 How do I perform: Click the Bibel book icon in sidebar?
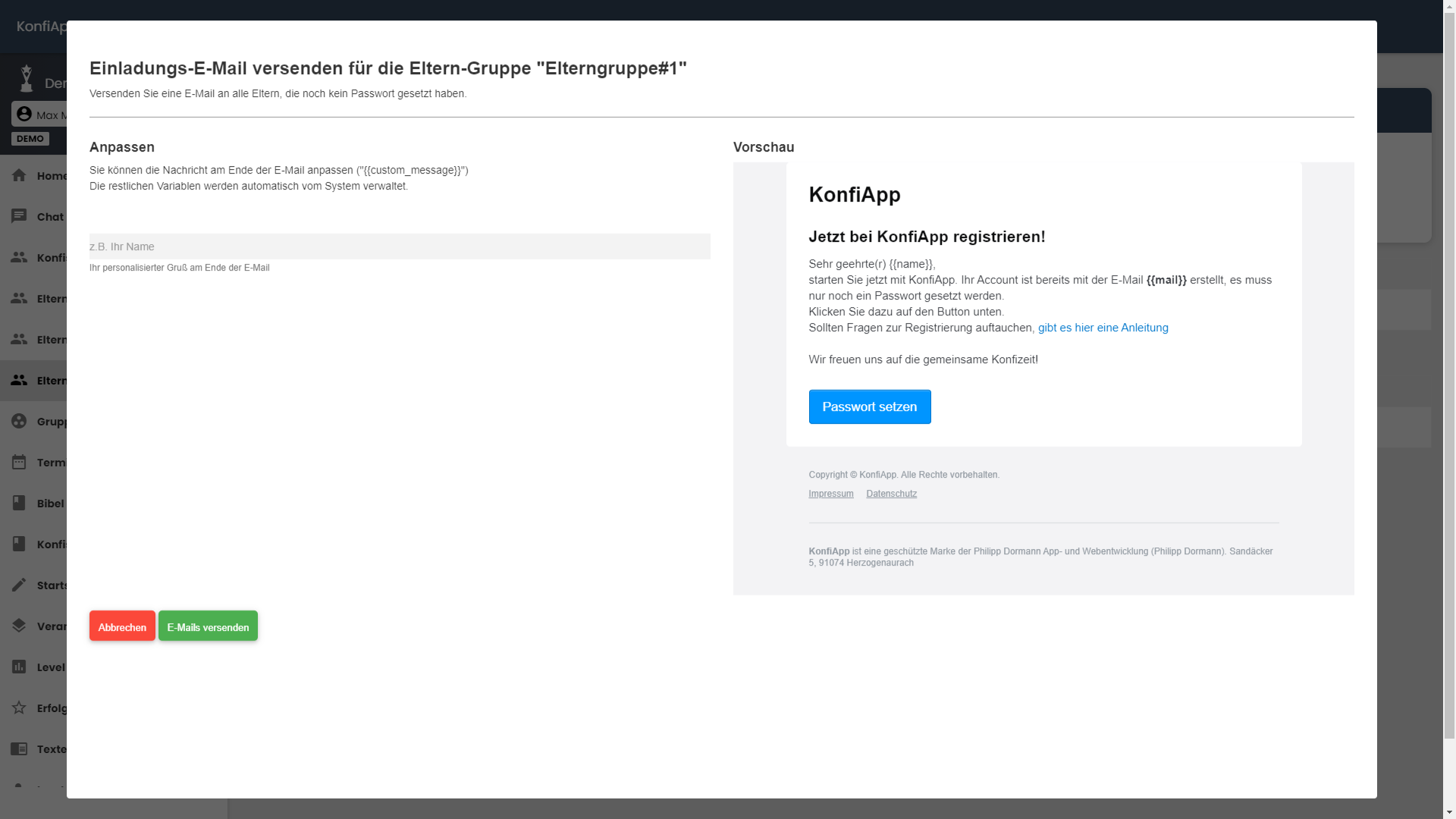[x=19, y=503]
